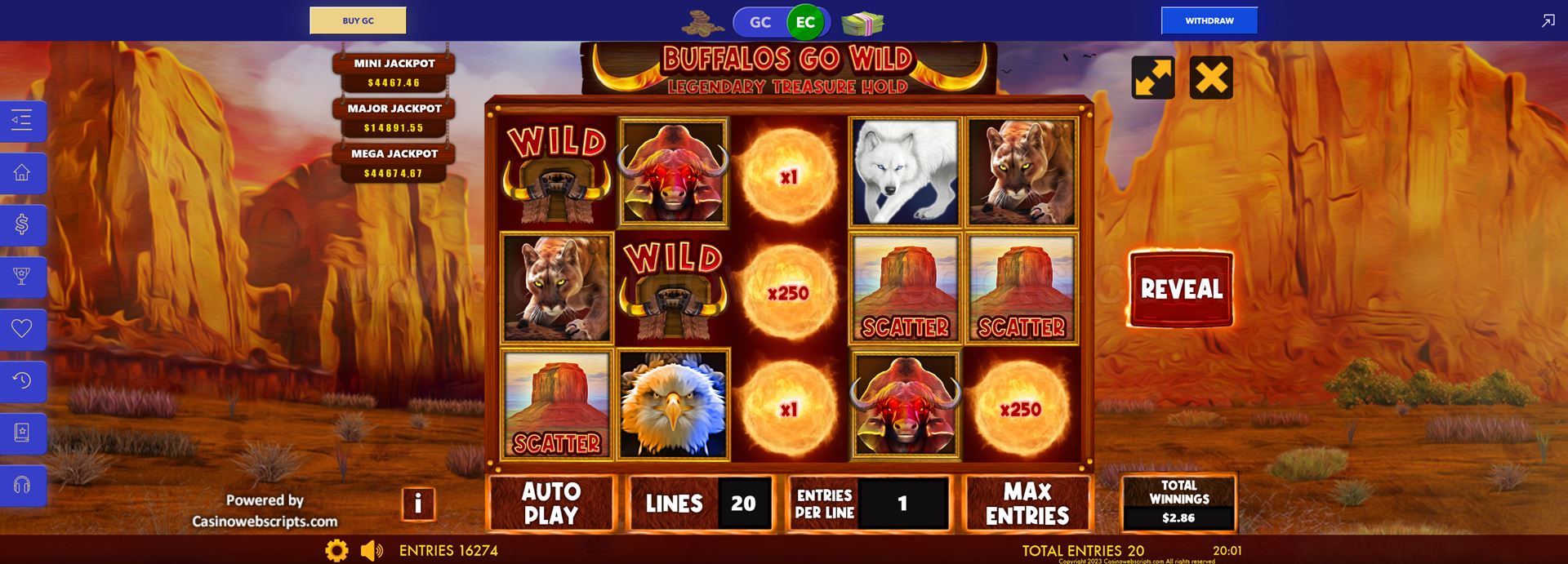Expand window via top-right arrow icon

pos(1548,21)
